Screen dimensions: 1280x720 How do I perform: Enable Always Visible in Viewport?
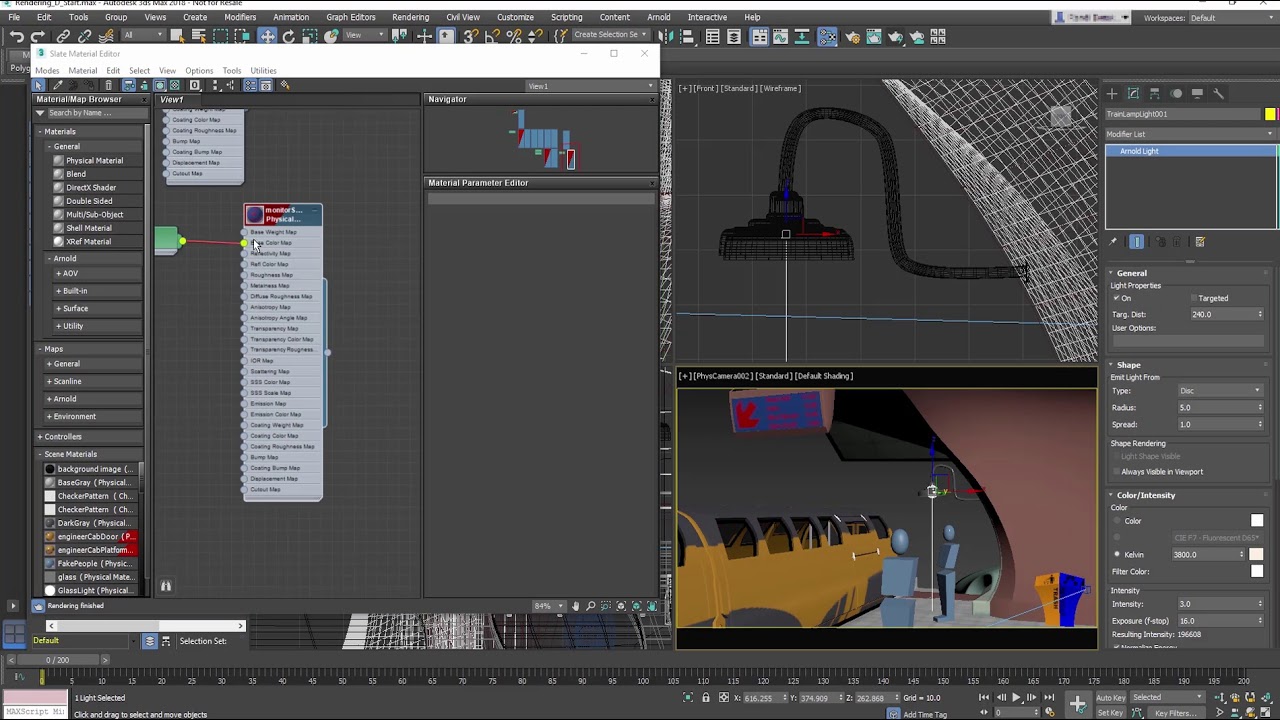[1116, 472]
